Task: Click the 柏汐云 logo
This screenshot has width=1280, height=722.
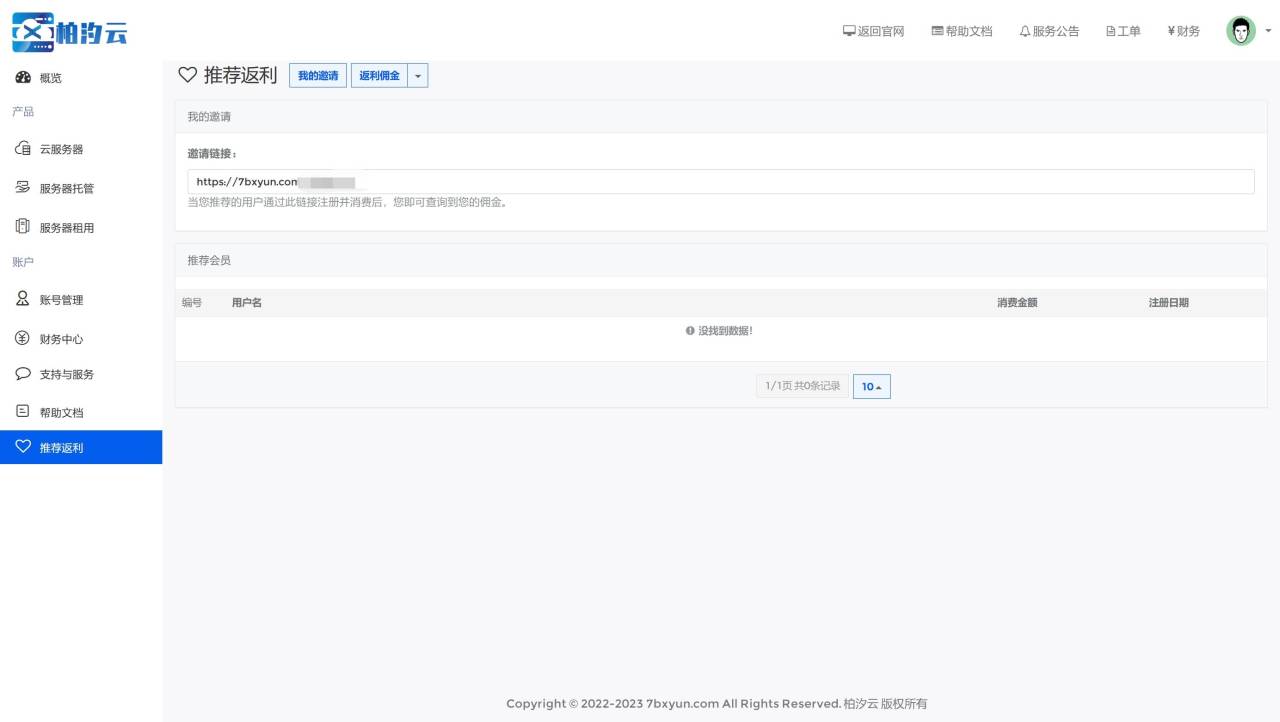Action: coord(70,32)
